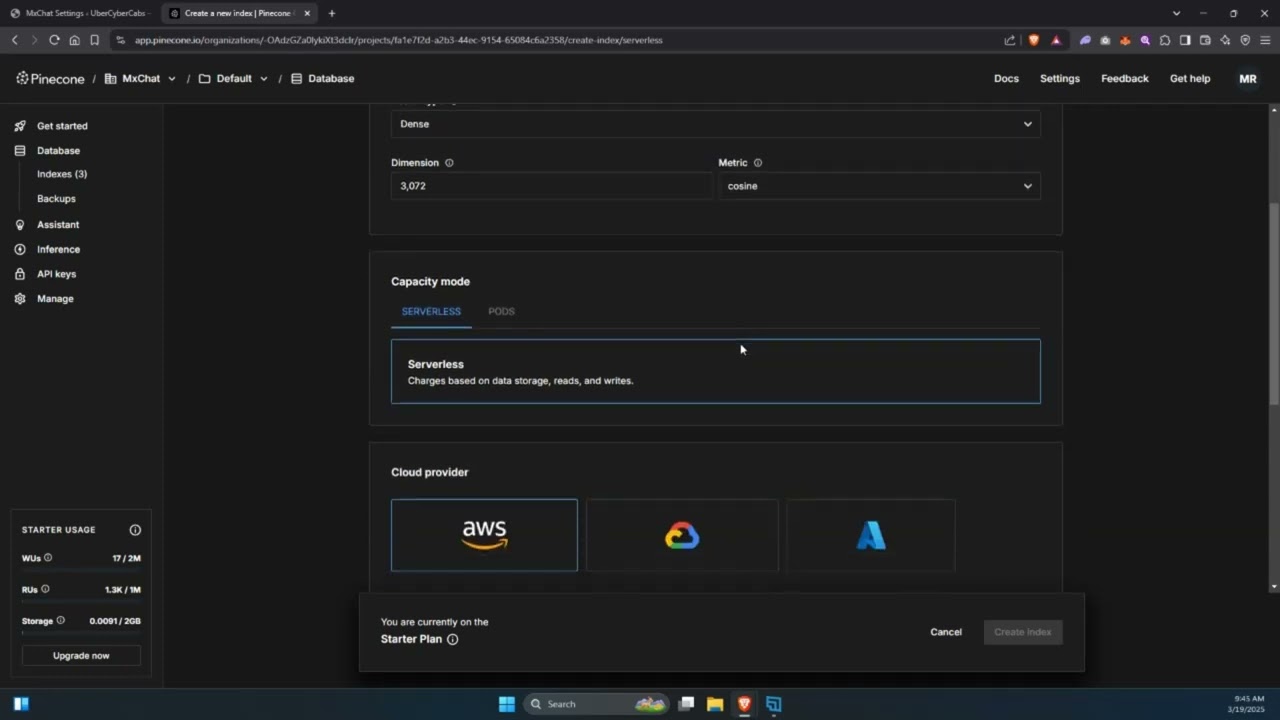Viewport: 1280px width, 720px height.
Task: Click the Dimension input field
Action: coord(551,186)
